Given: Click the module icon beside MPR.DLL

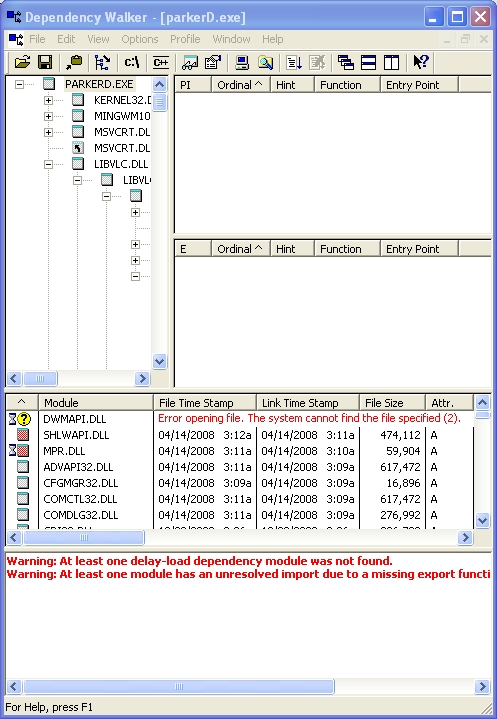Looking at the screenshot, I should tap(23, 451).
